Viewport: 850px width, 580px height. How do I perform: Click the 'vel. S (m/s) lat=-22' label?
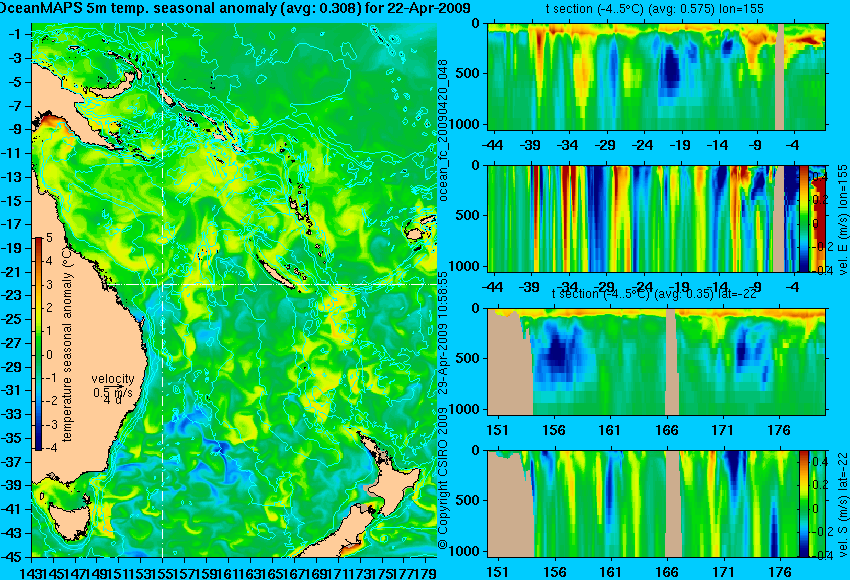[842, 504]
